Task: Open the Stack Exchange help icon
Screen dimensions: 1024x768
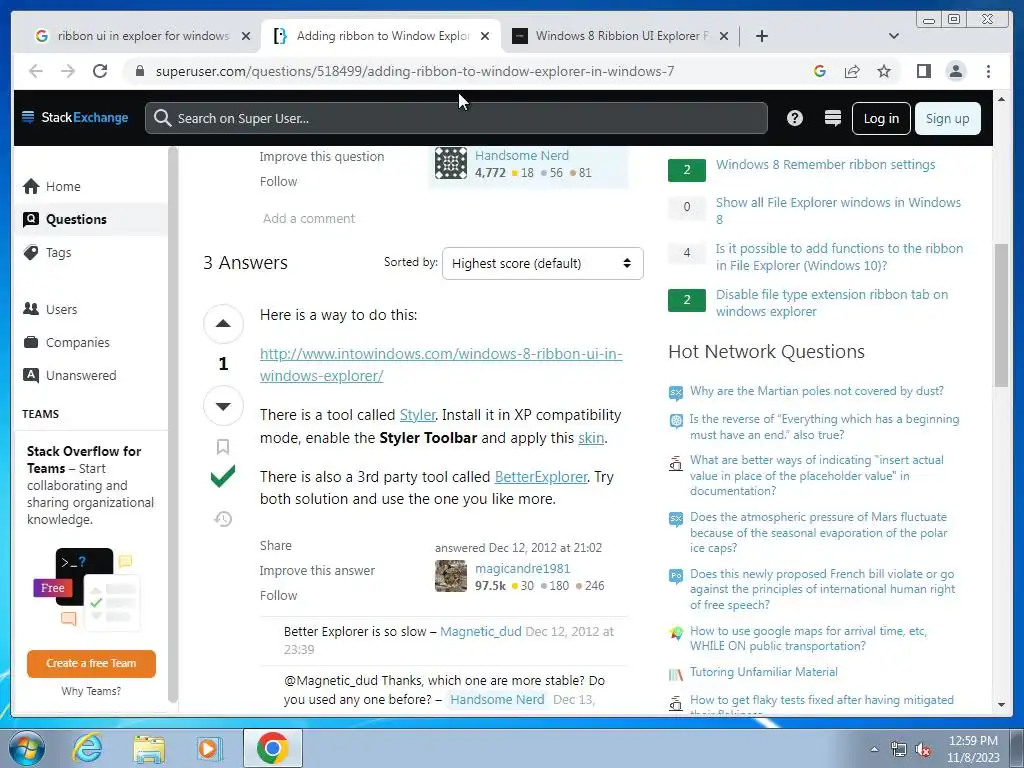Action: [x=794, y=118]
